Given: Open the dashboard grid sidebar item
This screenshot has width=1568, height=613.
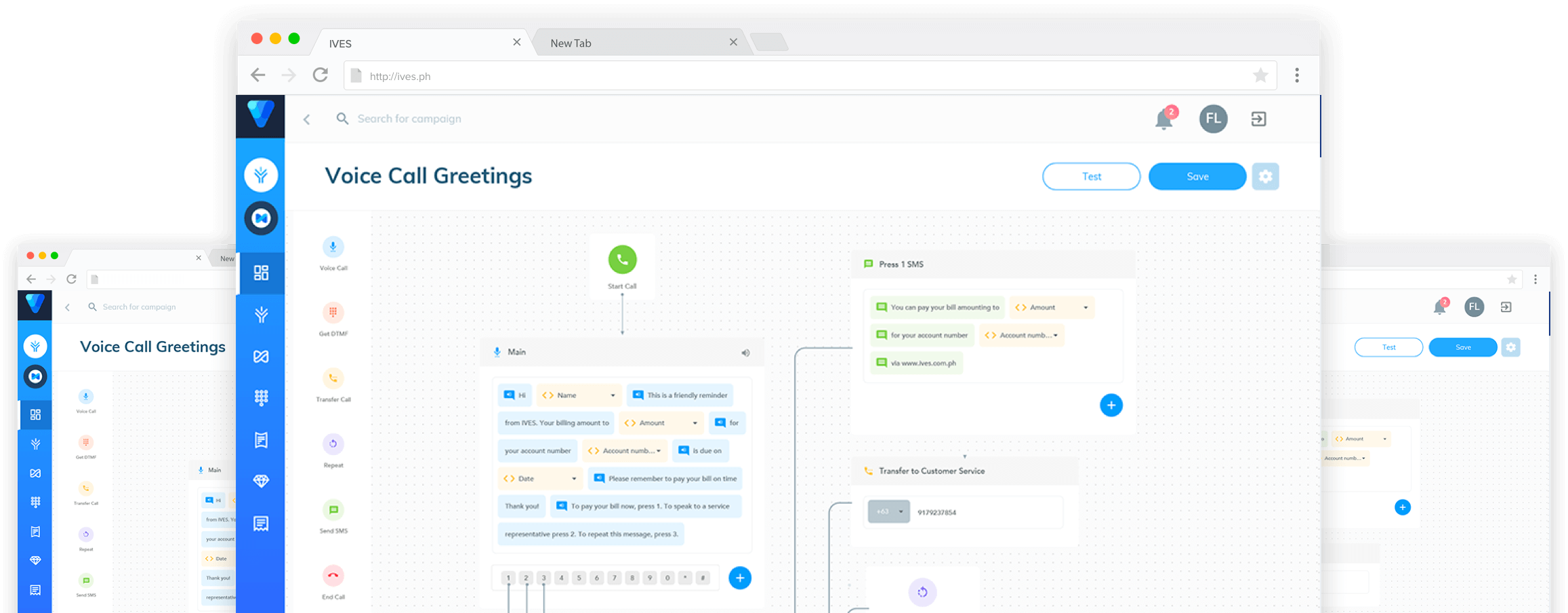Looking at the screenshot, I should click(x=261, y=273).
